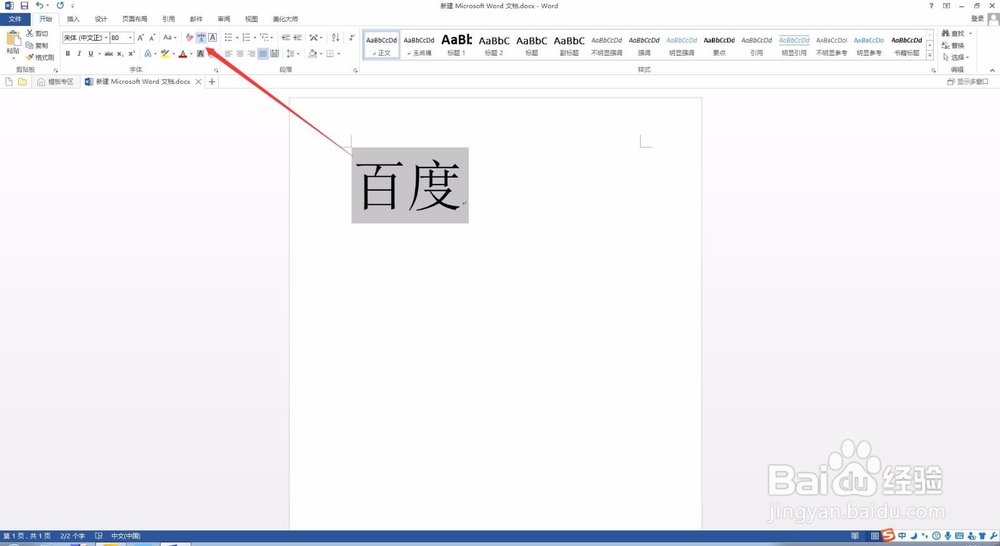Screen dimensions: 1000x546
Task: Undo the last action
Action: point(40,6)
